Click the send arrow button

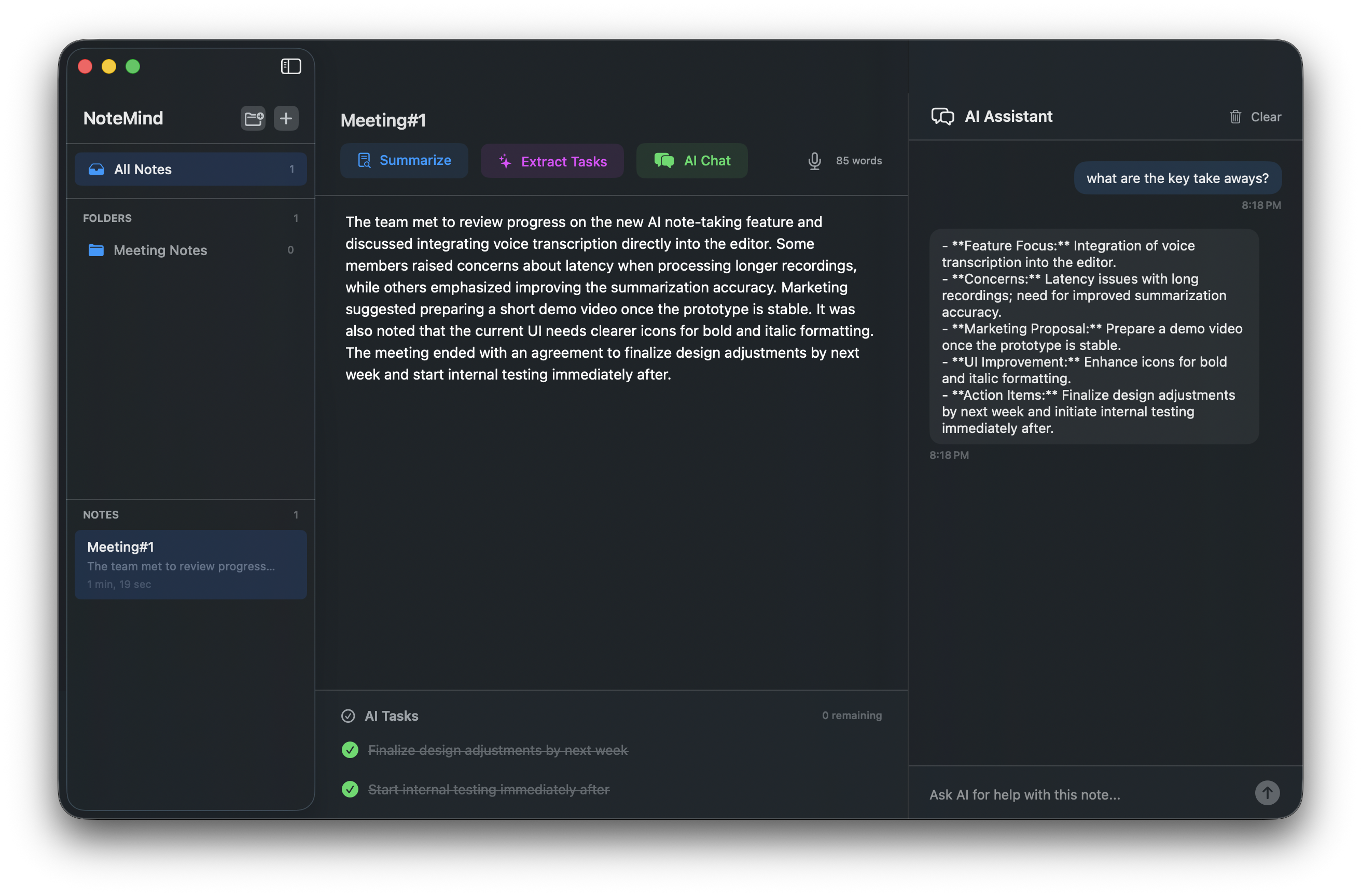point(1267,793)
